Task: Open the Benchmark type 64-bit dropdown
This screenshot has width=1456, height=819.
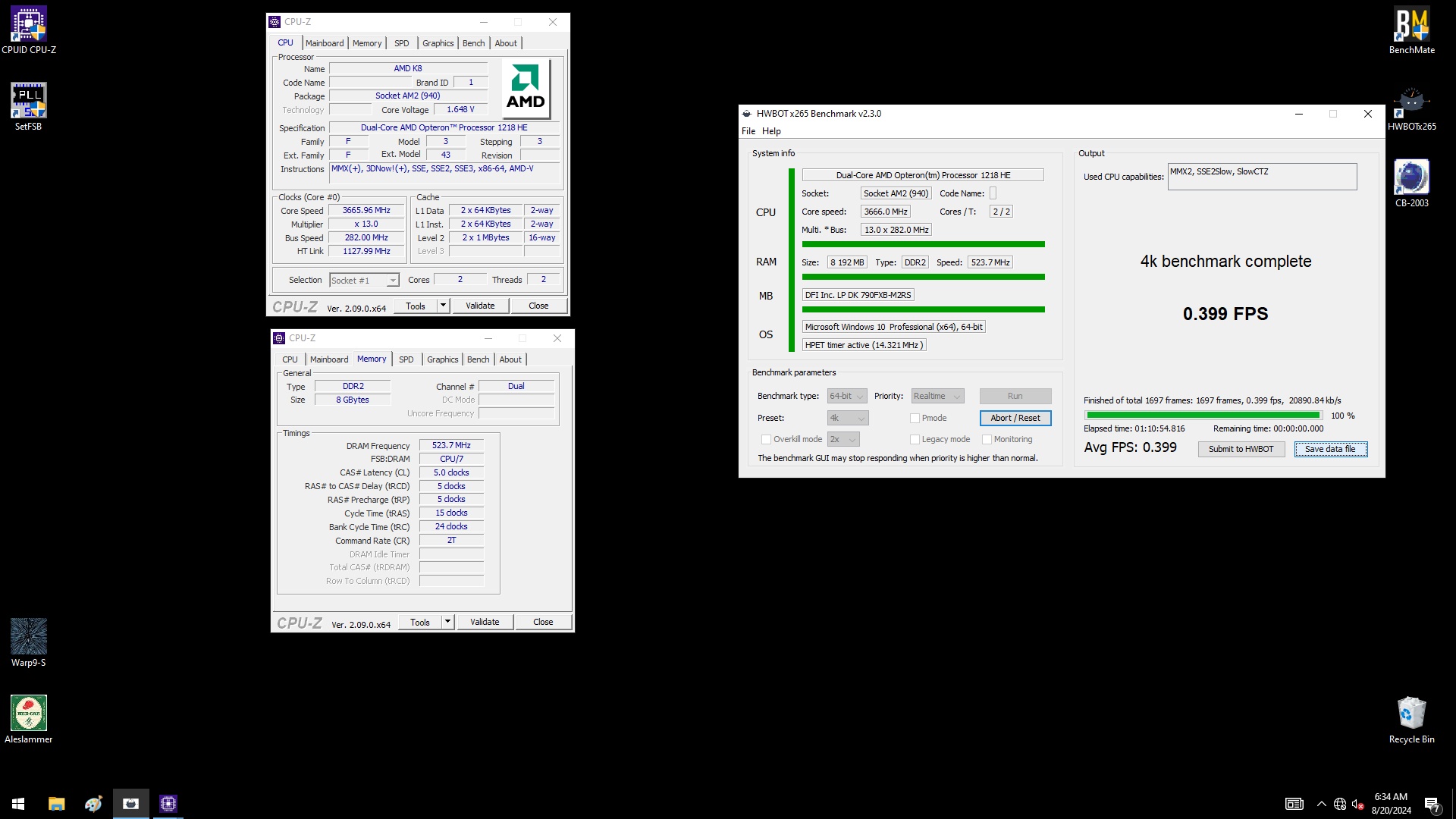Action: pos(847,396)
